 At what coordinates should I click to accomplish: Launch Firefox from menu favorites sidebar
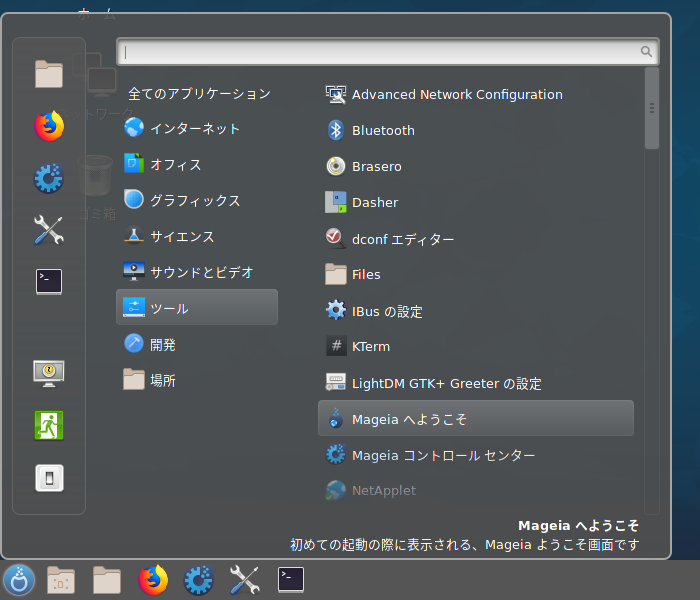click(49, 126)
